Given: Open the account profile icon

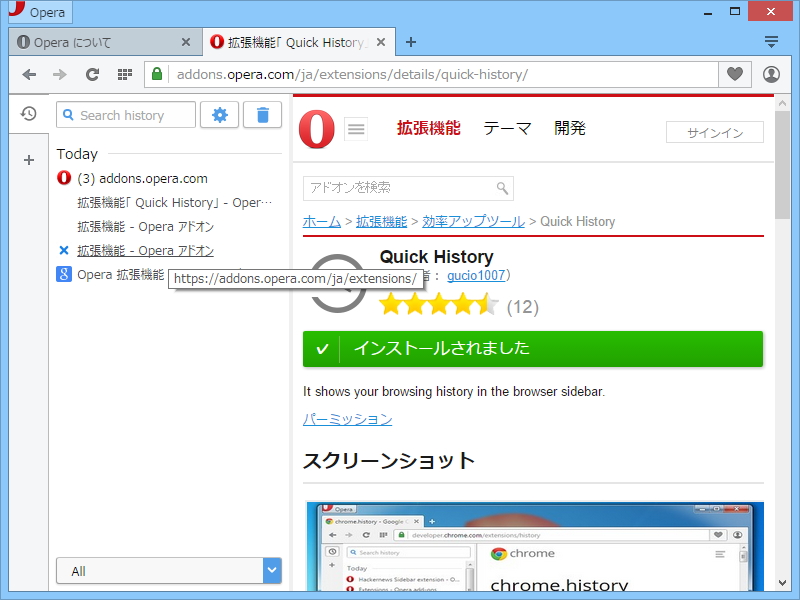Looking at the screenshot, I should (x=770, y=74).
